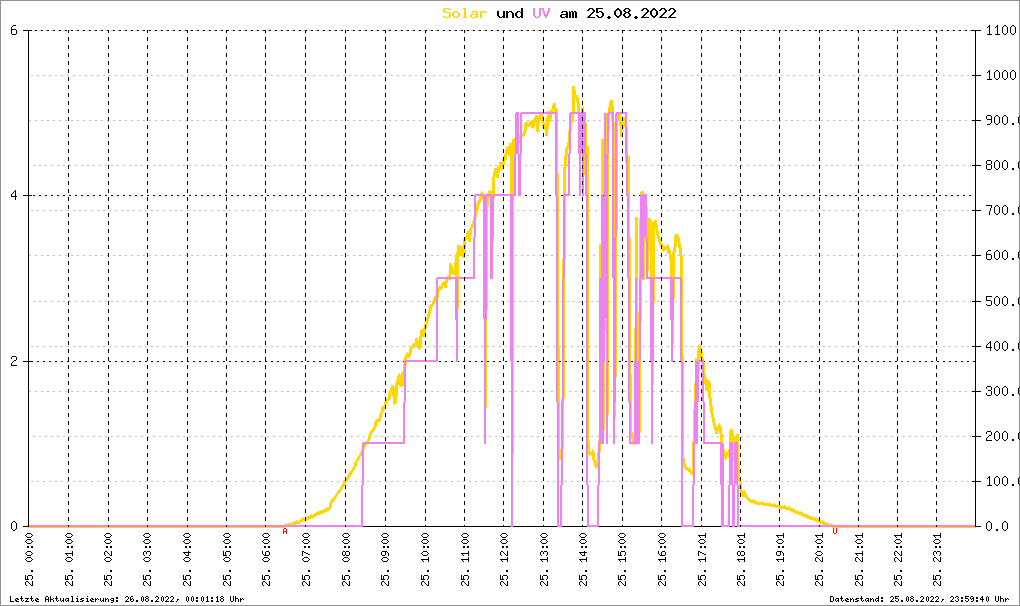Click the time axis label '25. 12:00'
The width and height of the screenshot is (1020, 606).
pos(504,559)
